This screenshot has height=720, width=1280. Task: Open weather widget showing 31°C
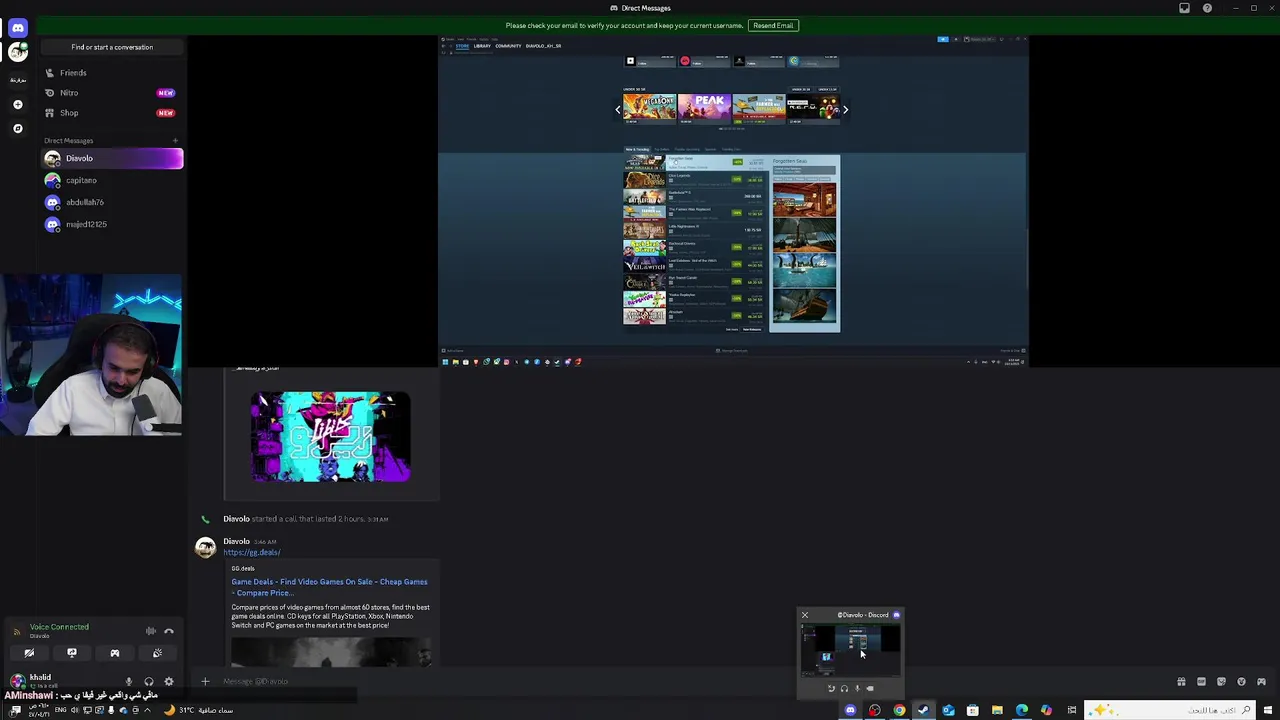pos(200,710)
